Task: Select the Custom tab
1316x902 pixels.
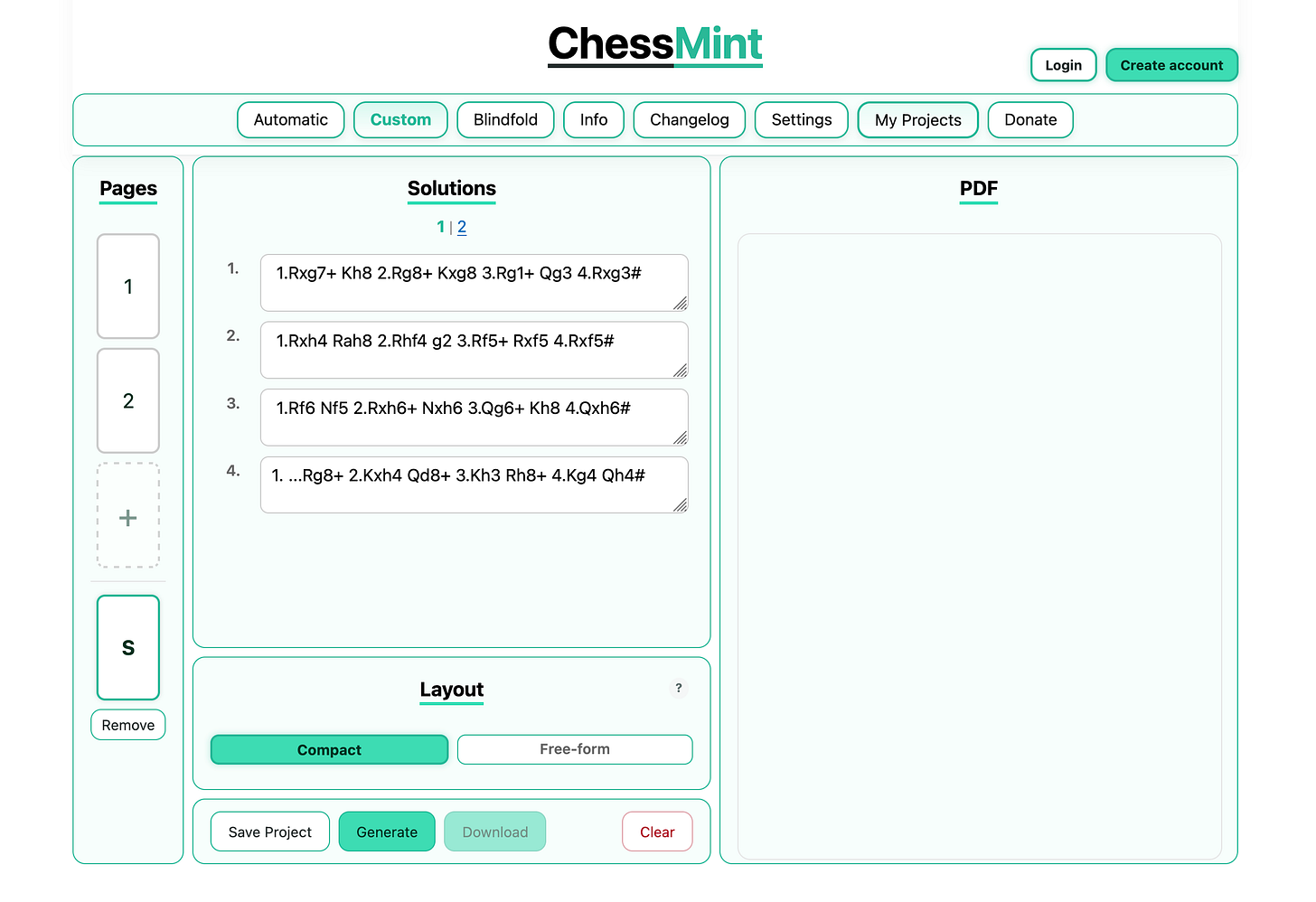Action: pyautogui.click(x=400, y=119)
